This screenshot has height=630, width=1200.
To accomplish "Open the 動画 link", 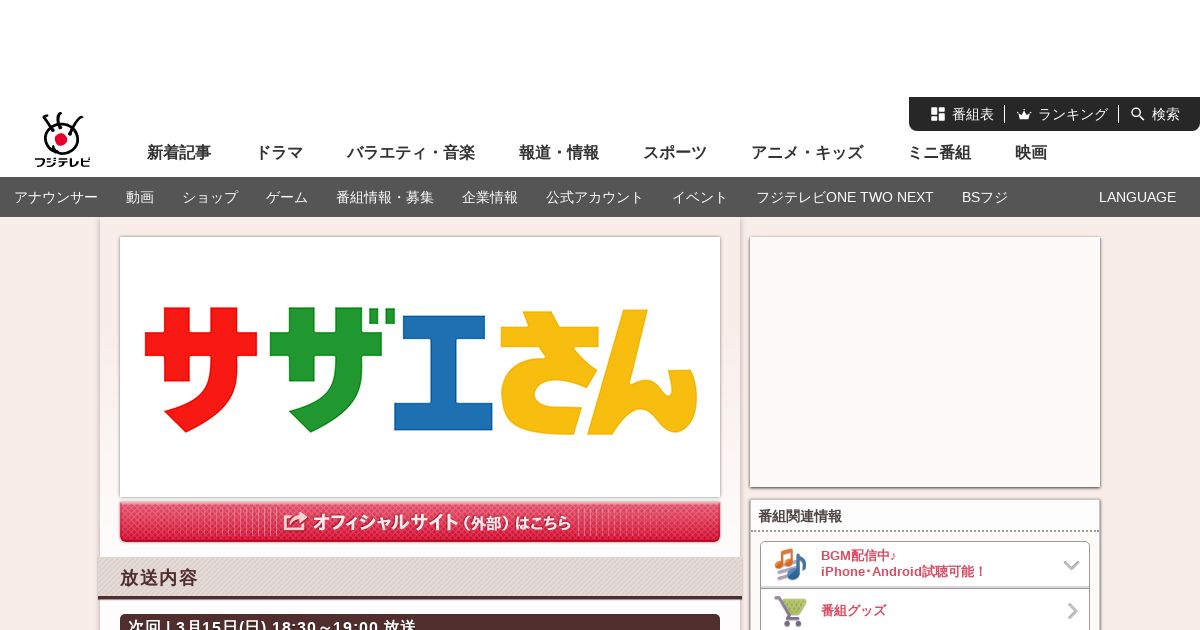I will pyautogui.click(x=140, y=197).
